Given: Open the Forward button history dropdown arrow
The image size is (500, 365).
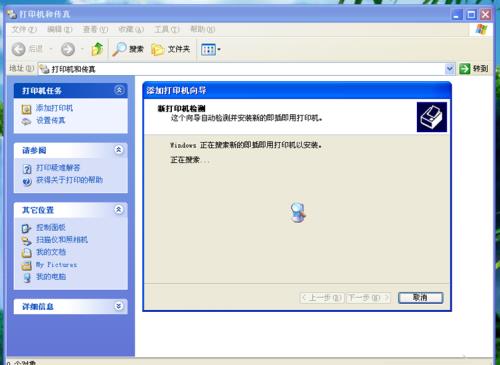Looking at the screenshot, I should click(x=82, y=49).
